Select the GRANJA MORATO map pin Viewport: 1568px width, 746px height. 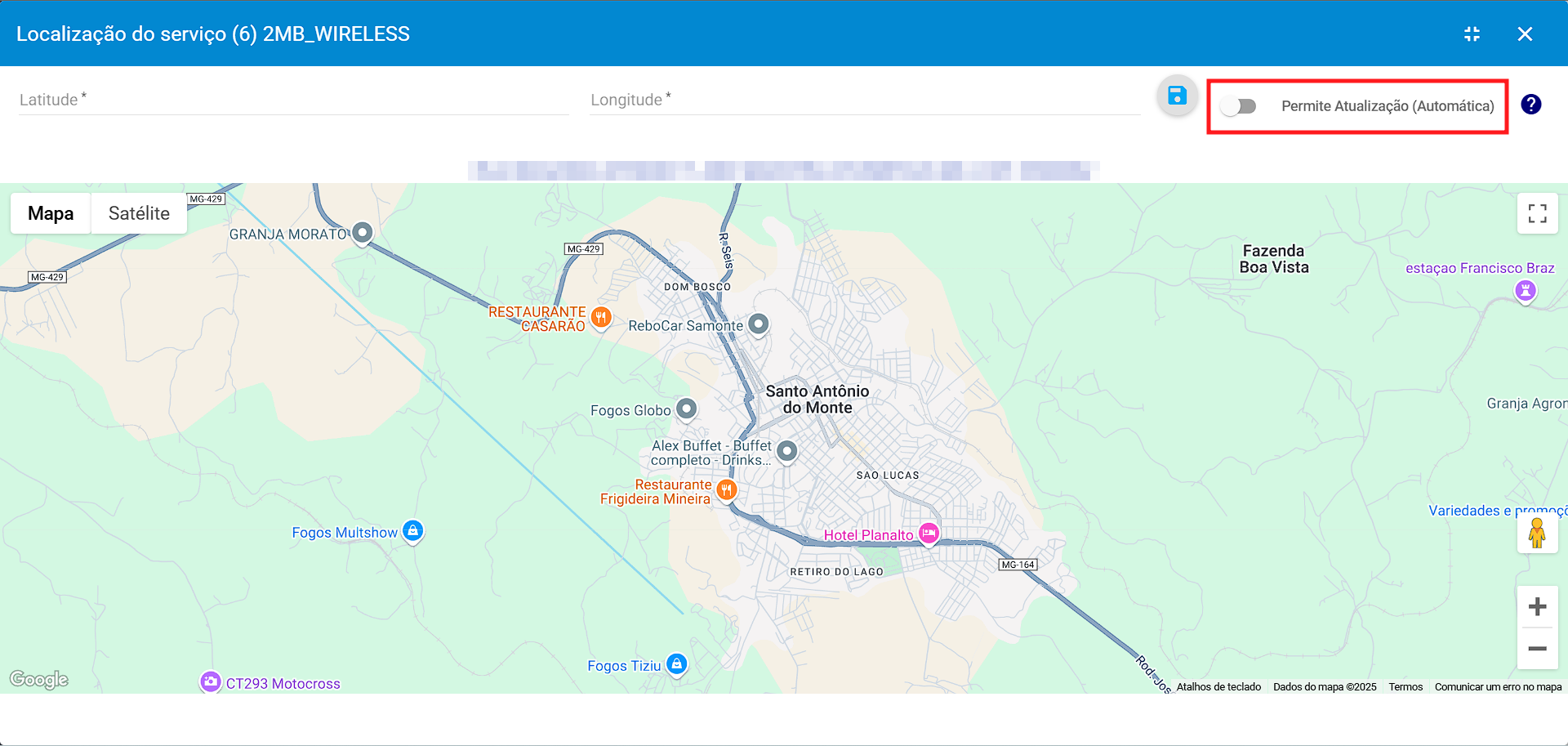click(363, 234)
